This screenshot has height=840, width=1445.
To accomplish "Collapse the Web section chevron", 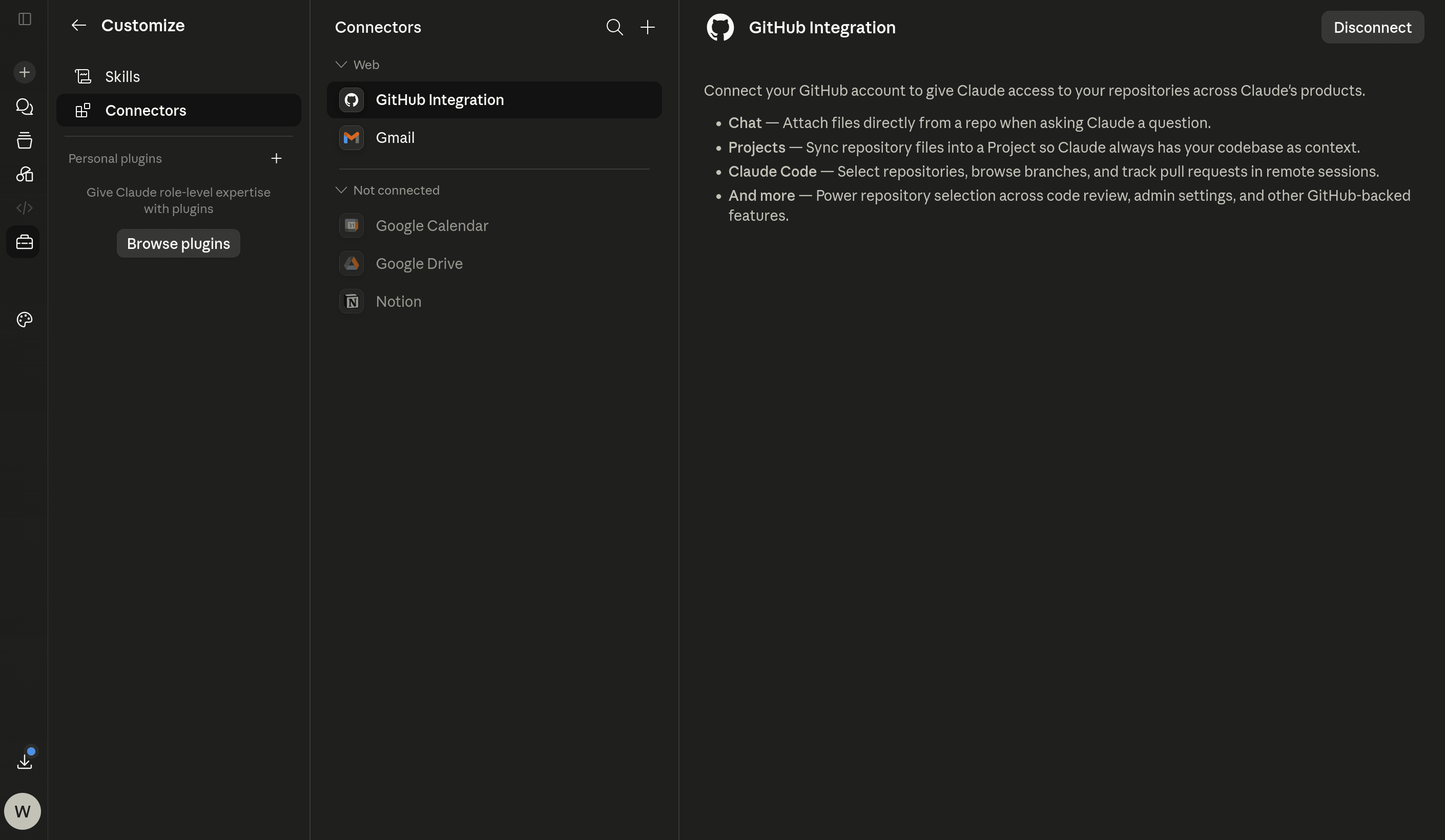I will tap(341, 64).
